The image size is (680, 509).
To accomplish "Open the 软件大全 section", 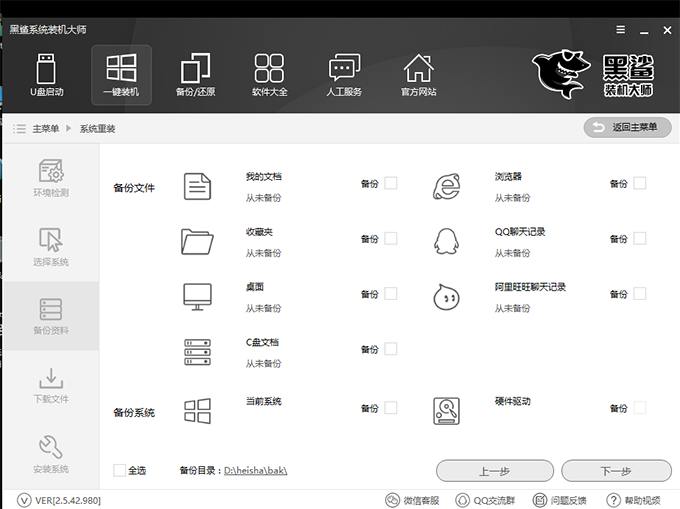I will click(x=269, y=75).
